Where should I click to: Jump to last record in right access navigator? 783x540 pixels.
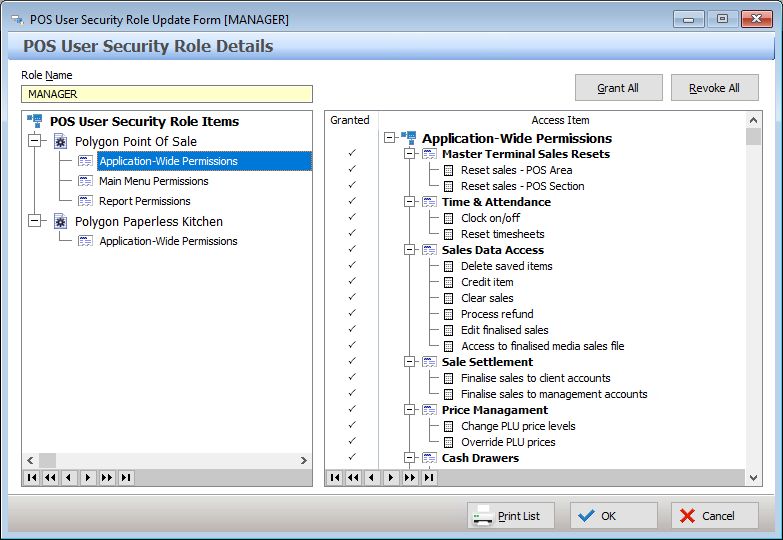tap(429, 478)
